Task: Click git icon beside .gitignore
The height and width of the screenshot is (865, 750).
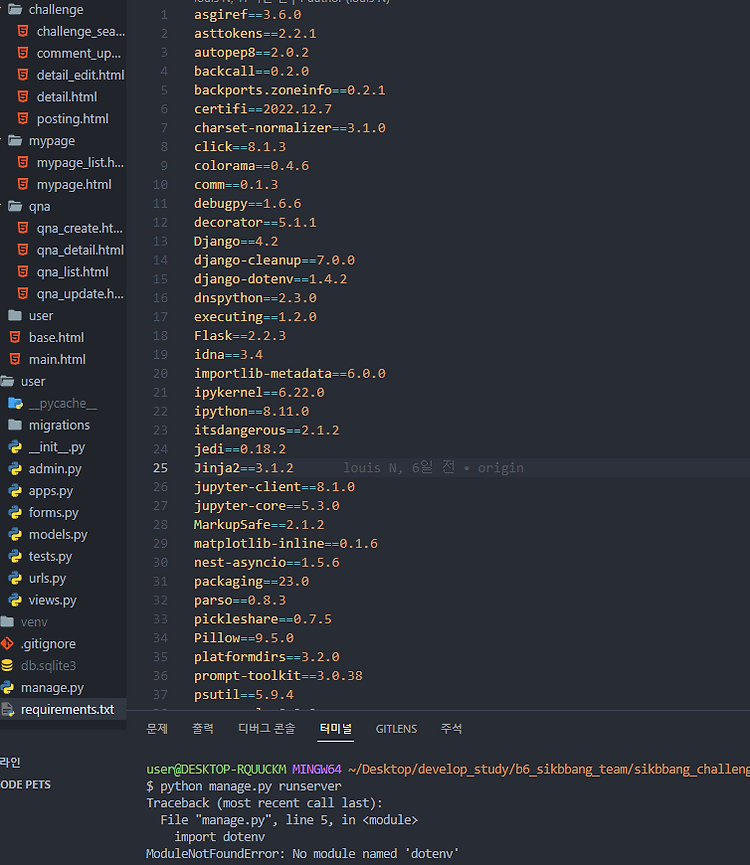Action: [7, 643]
